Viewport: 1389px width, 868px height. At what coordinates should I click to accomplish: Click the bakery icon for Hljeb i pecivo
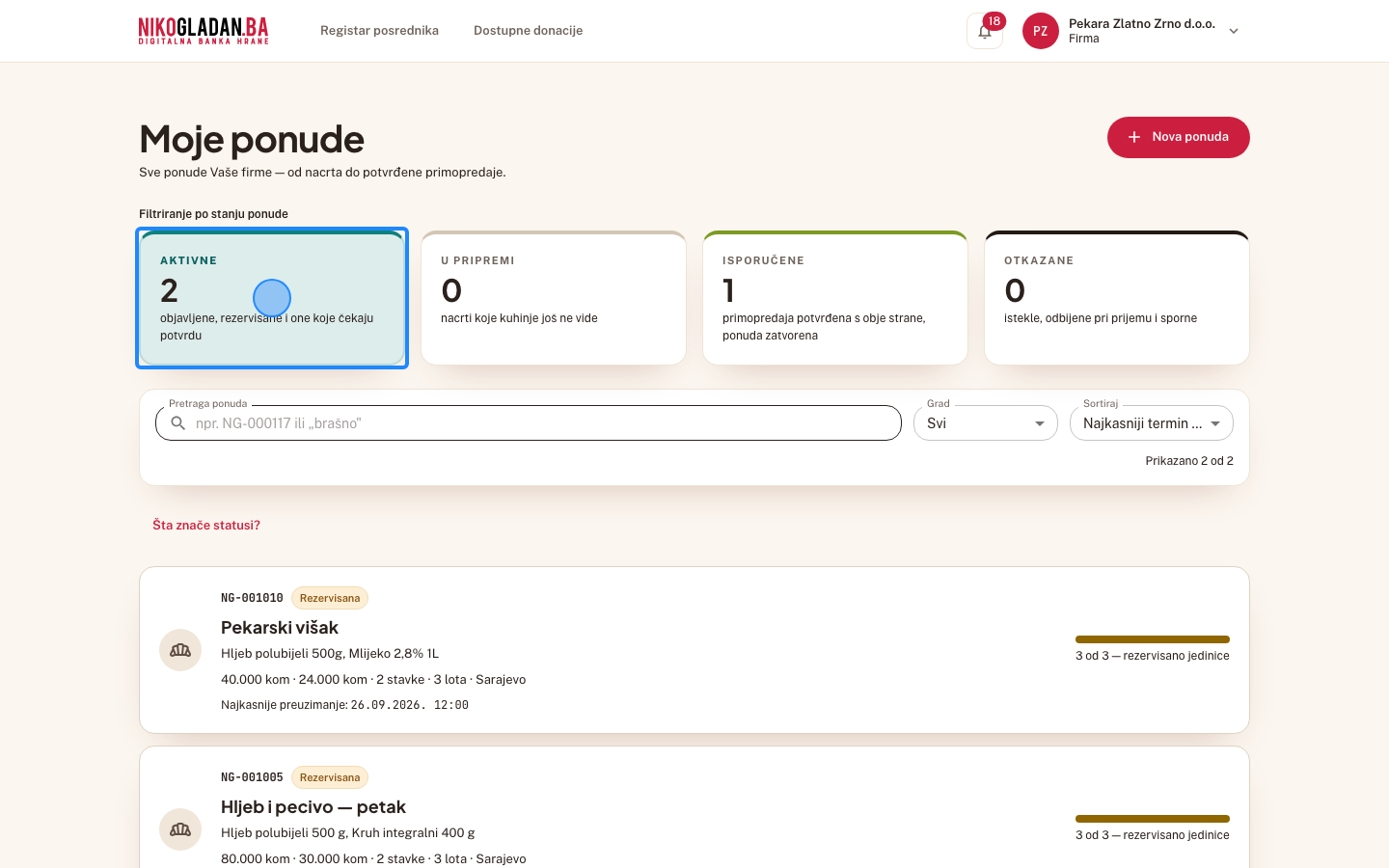pos(180,829)
